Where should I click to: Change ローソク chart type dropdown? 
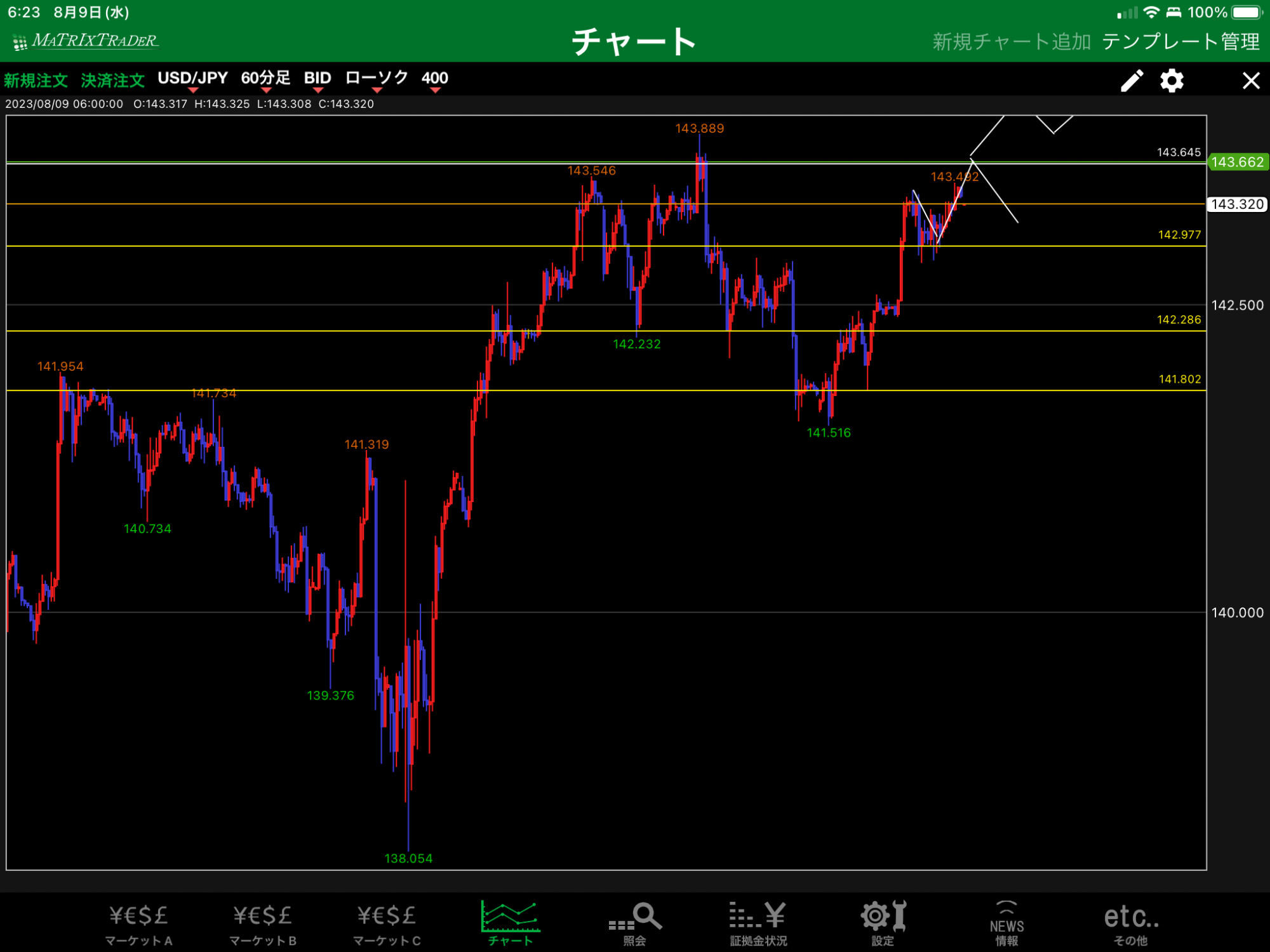[x=377, y=79]
